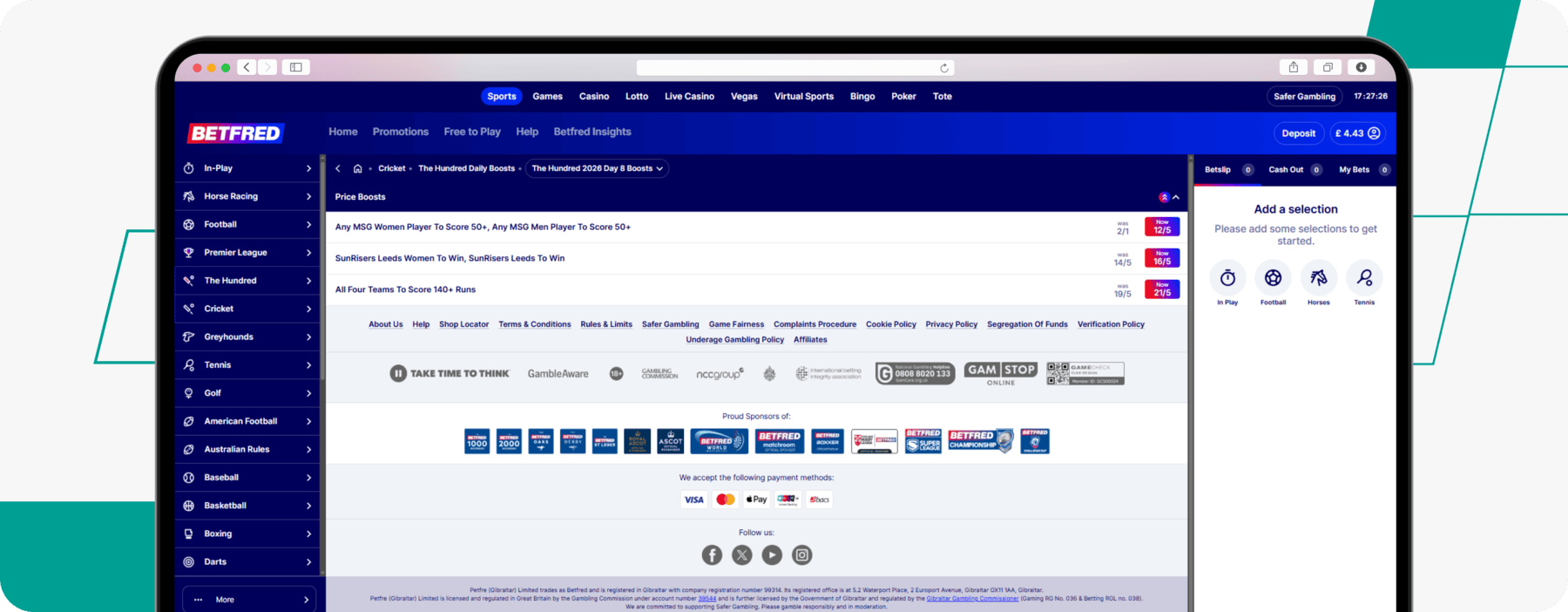Add the 16/5 SunRisers Leeds boost
This screenshot has width=1568, height=612.
pyautogui.click(x=1162, y=258)
